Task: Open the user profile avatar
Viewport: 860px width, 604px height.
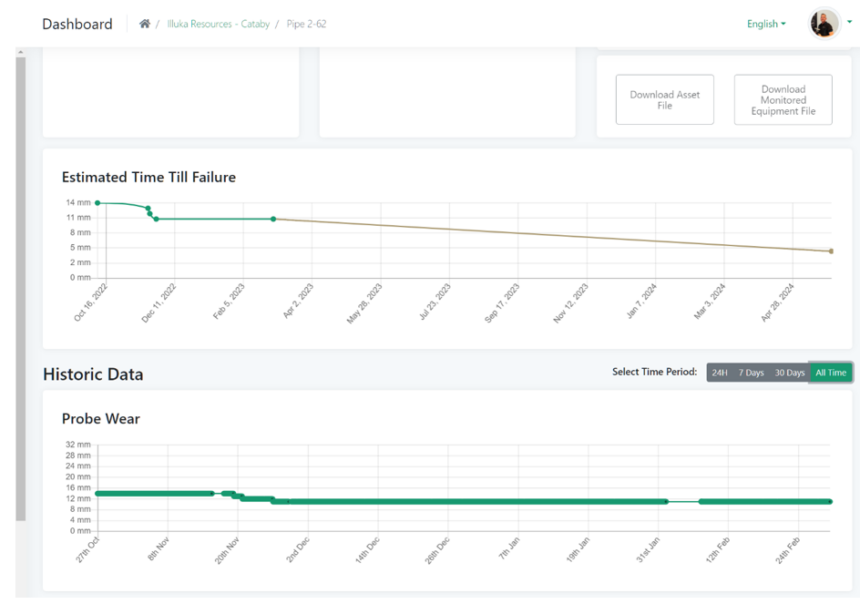Action: (824, 24)
